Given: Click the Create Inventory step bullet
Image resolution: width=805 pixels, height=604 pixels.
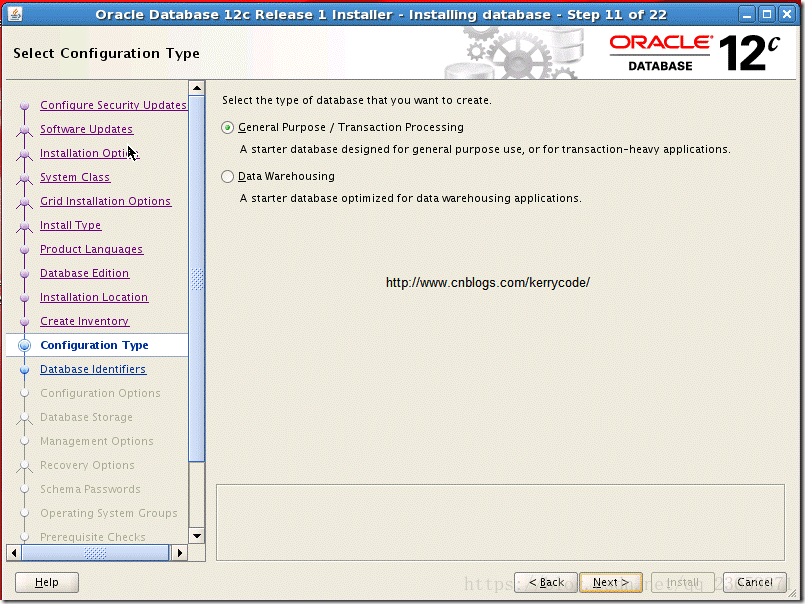Looking at the screenshot, I should (24, 322).
